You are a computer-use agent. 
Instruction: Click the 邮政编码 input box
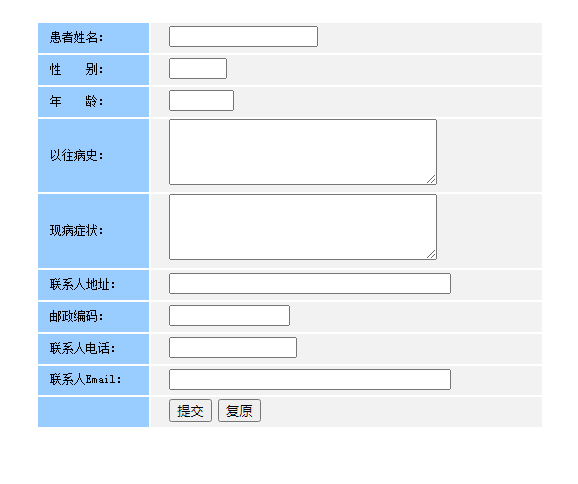point(229,316)
